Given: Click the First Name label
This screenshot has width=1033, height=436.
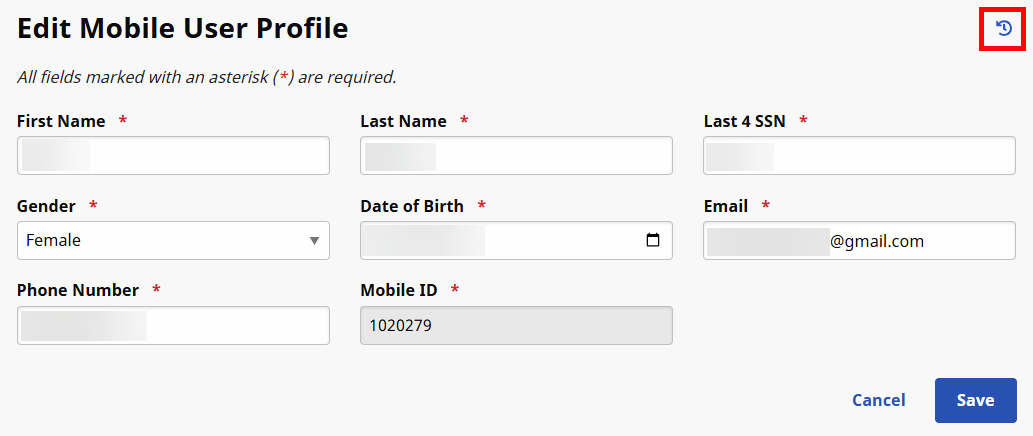Looking at the screenshot, I should 61,121.
